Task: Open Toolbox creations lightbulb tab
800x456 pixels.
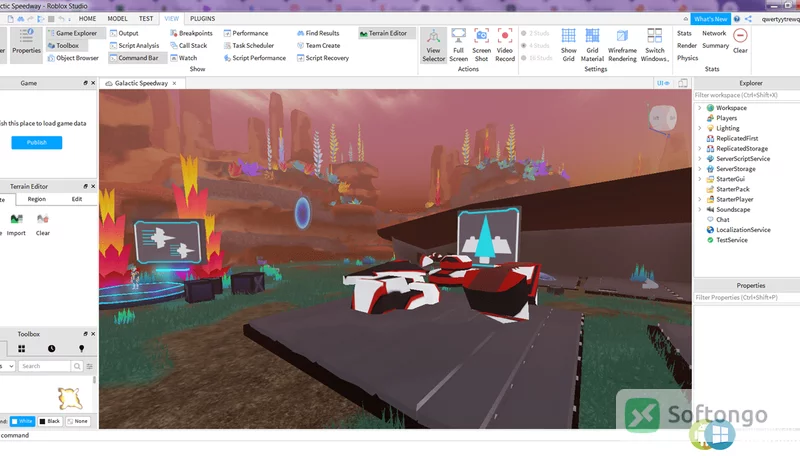Action: pos(82,349)
